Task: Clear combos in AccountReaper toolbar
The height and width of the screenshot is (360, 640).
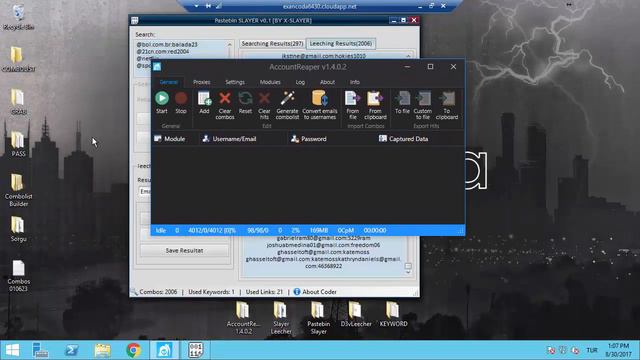Action: pos(224,105)
